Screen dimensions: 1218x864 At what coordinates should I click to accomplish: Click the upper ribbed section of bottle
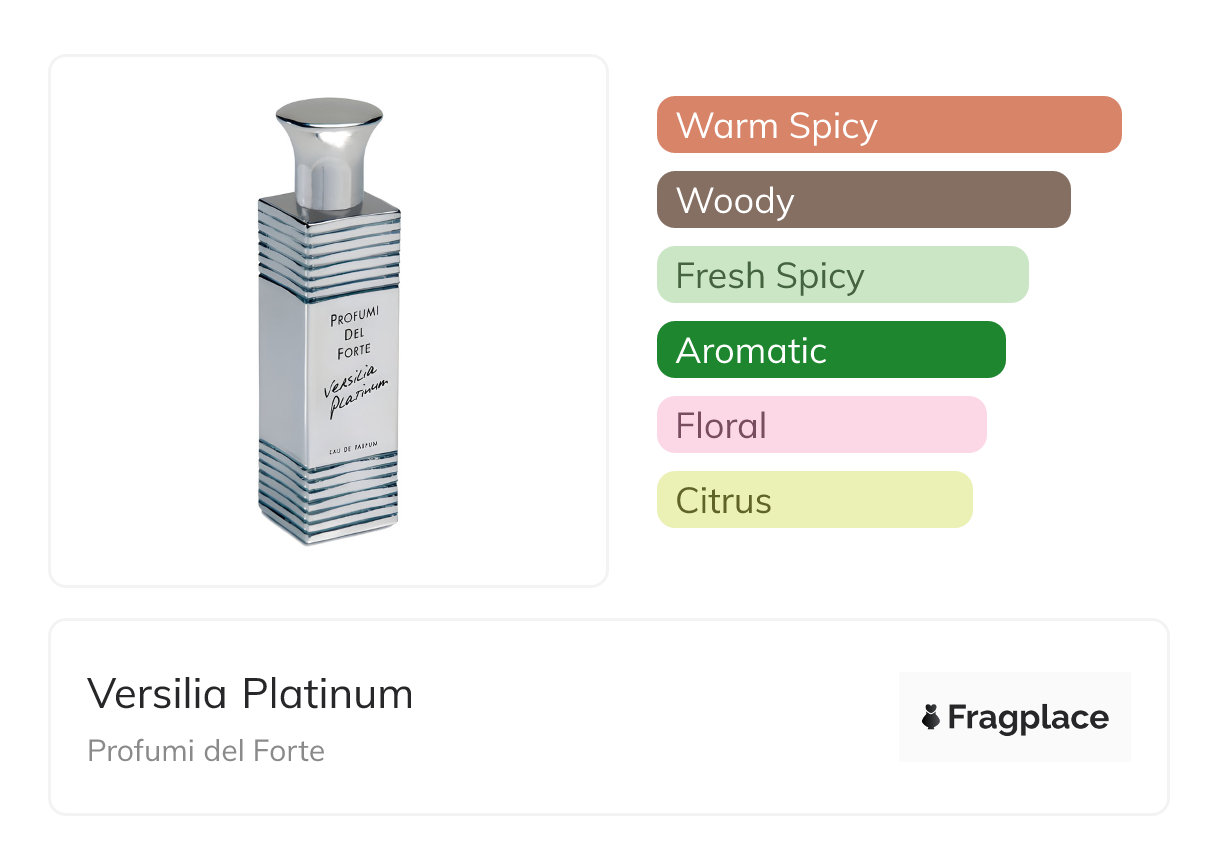pyautogui.click(x=329, y=240)
